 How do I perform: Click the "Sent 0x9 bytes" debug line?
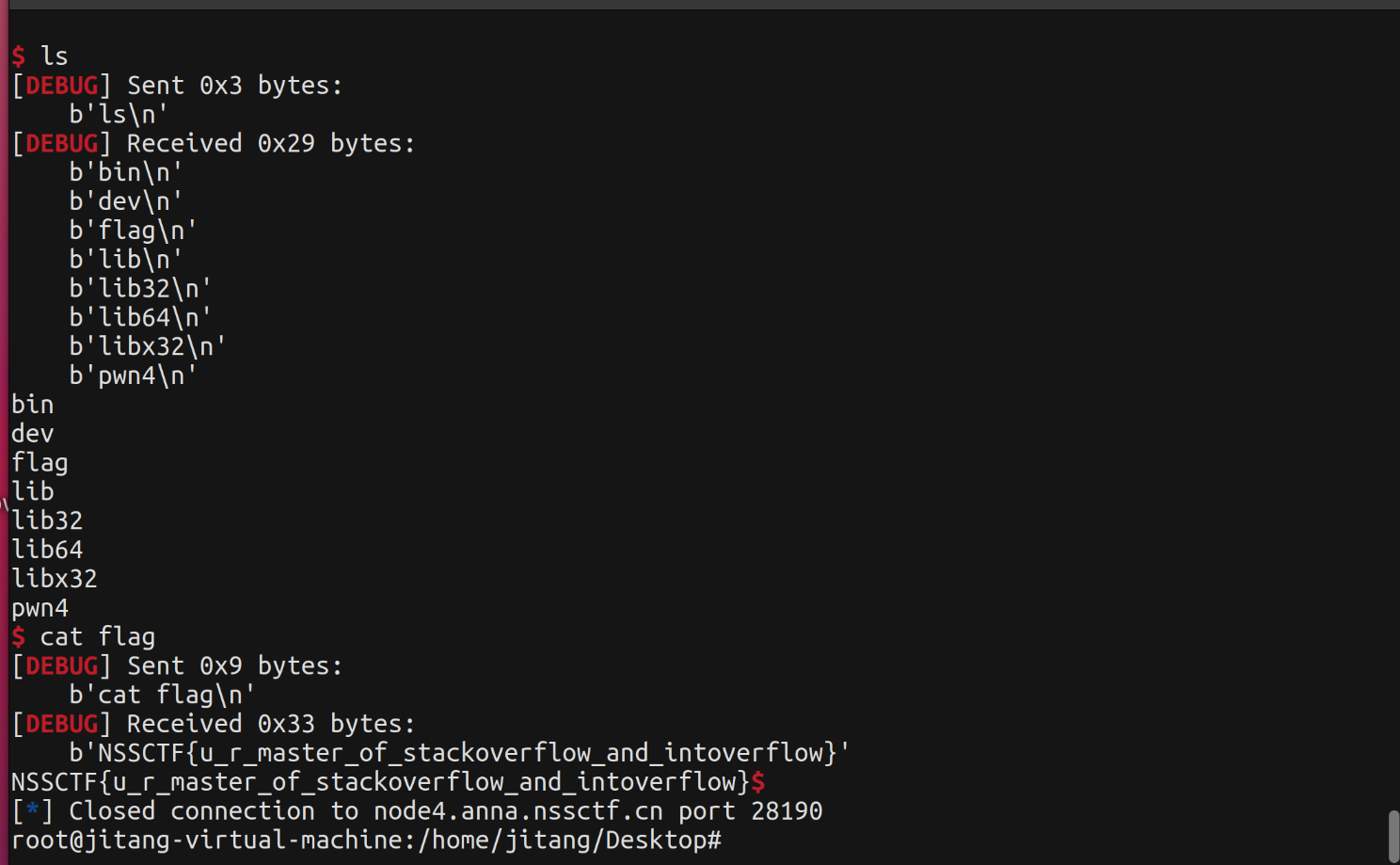coord(234,666)
